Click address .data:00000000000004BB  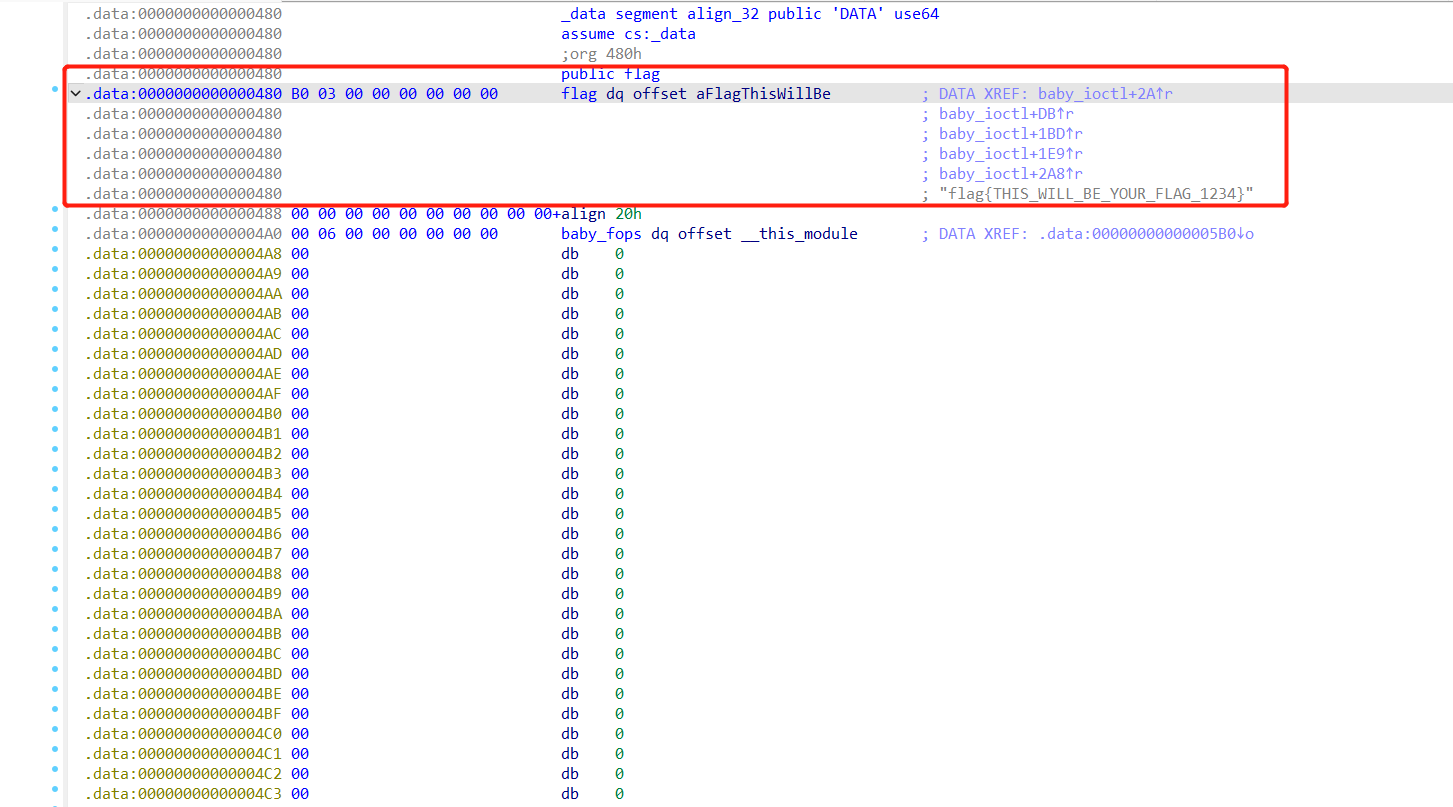click(x=183, y=634)
